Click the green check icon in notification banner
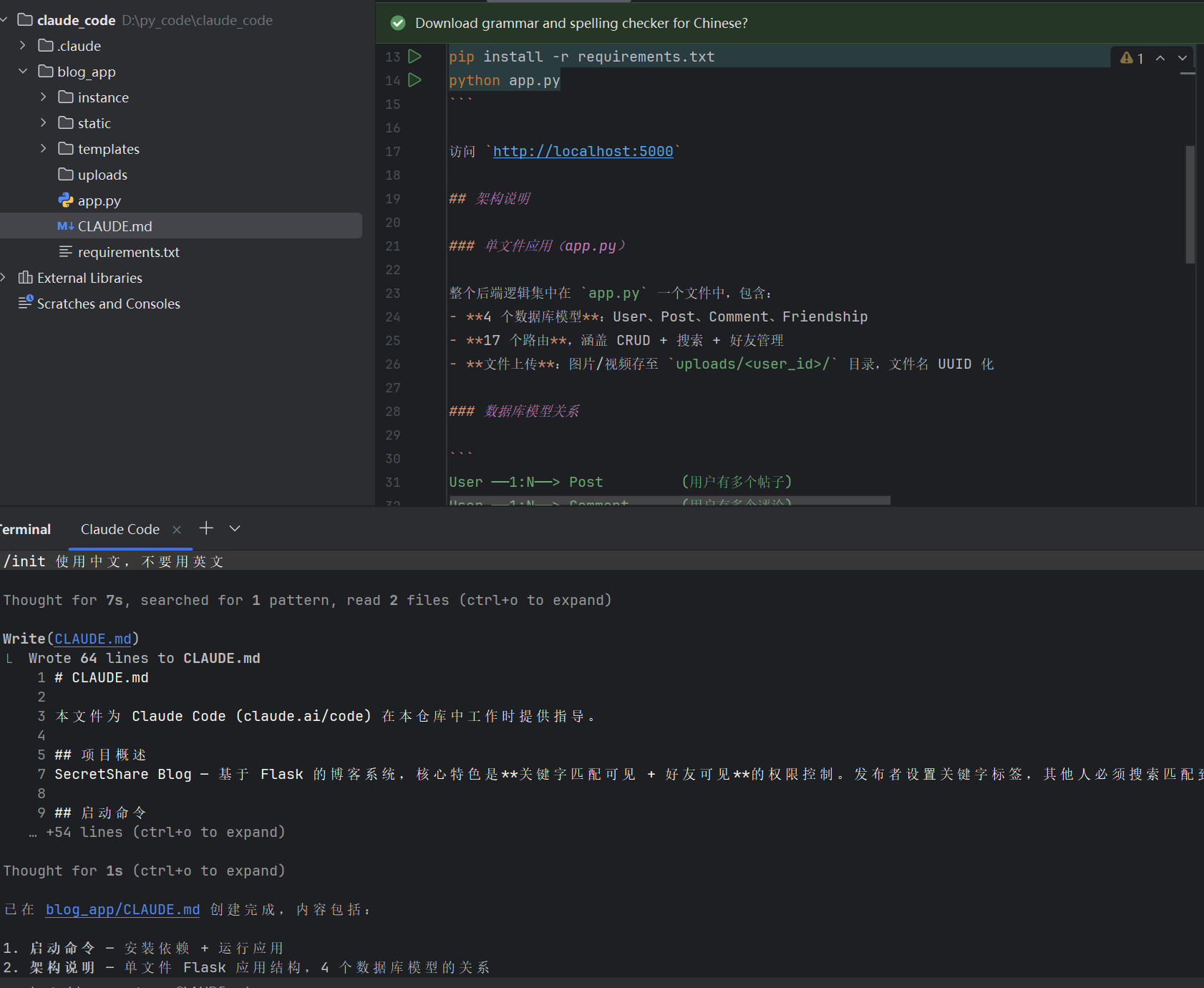 pyautogui.click(x=398, y=23)
